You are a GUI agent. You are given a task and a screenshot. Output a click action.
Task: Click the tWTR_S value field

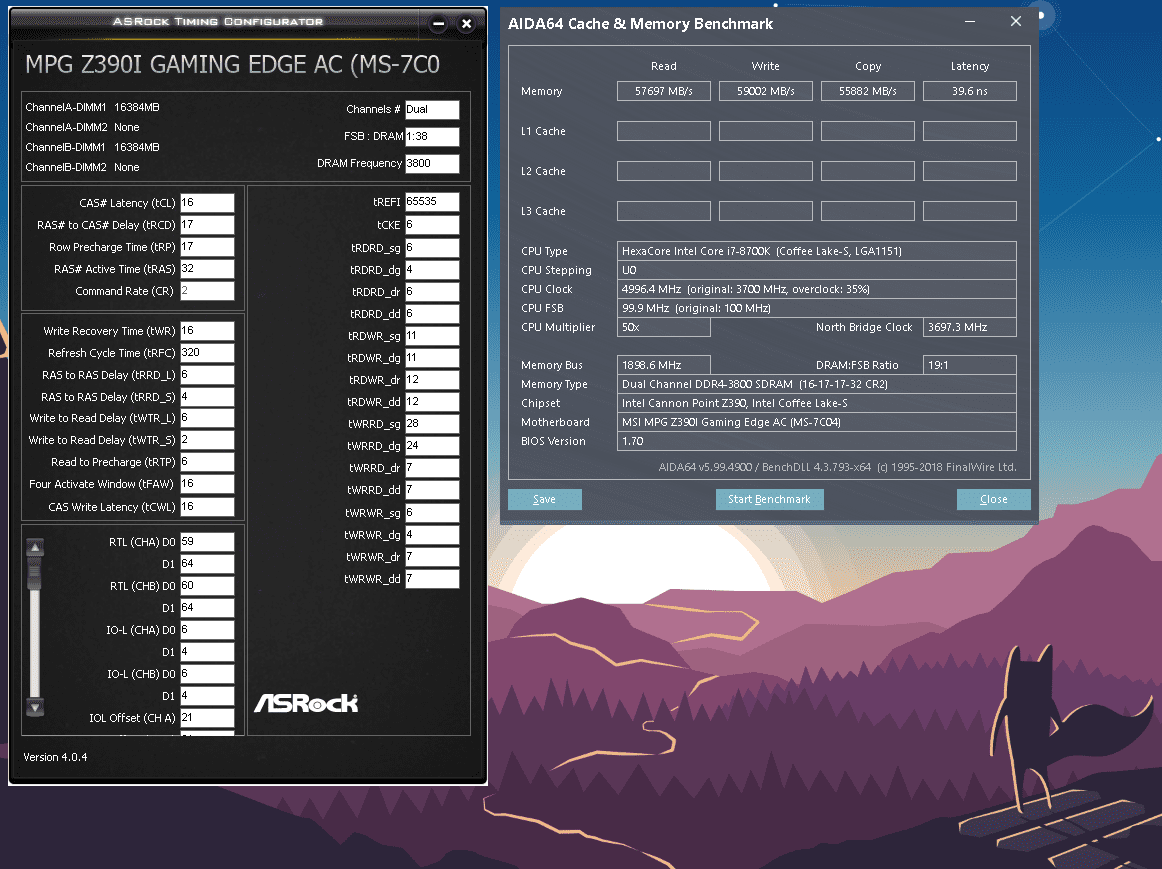point(208,440)
